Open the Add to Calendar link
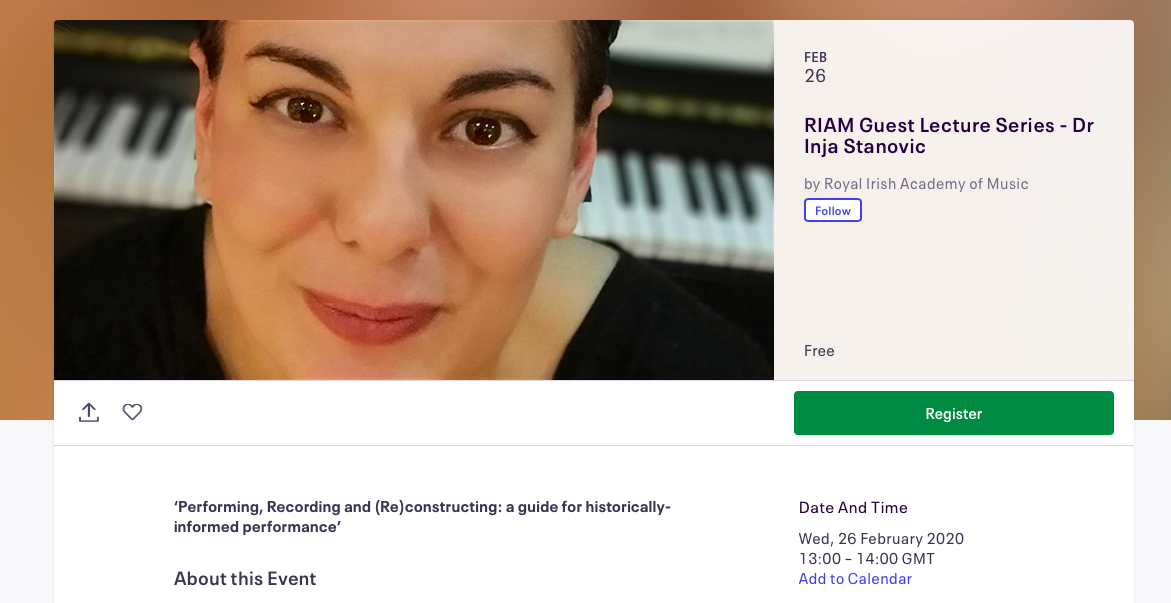The image size is (1171, 603). [855, 579]
